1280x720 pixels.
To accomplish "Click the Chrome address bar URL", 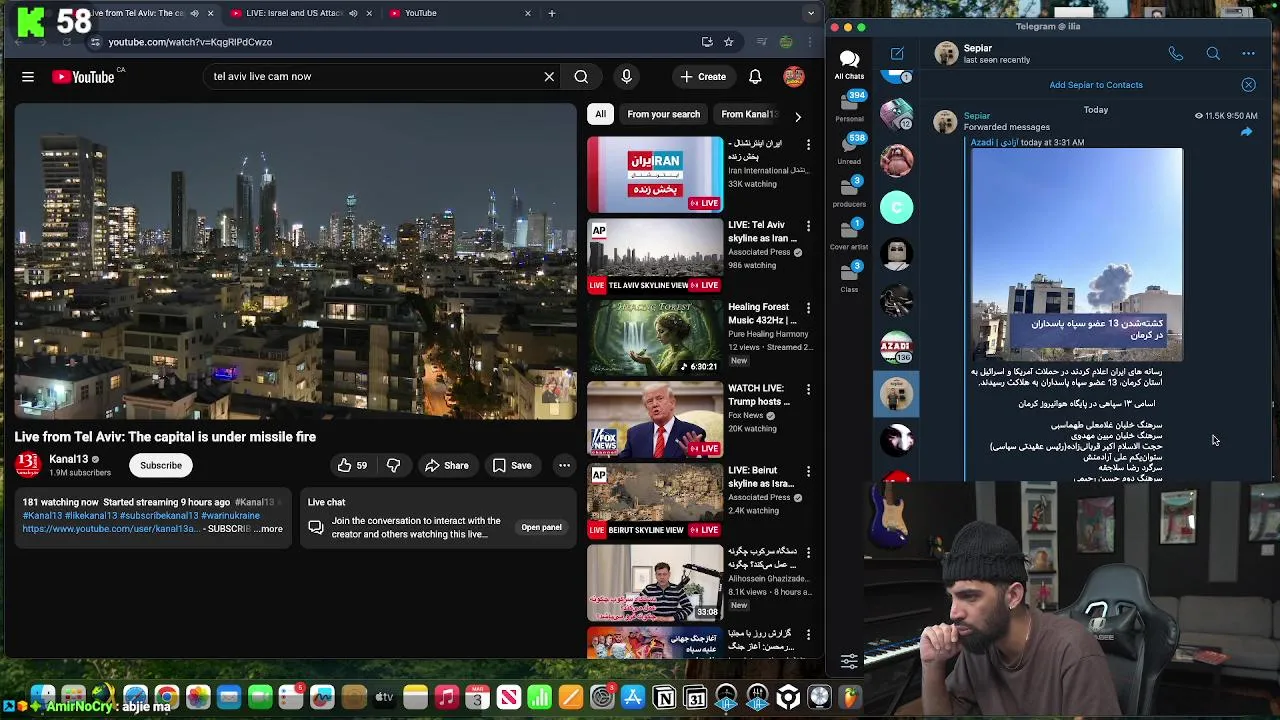I will (x=190, y=42).
